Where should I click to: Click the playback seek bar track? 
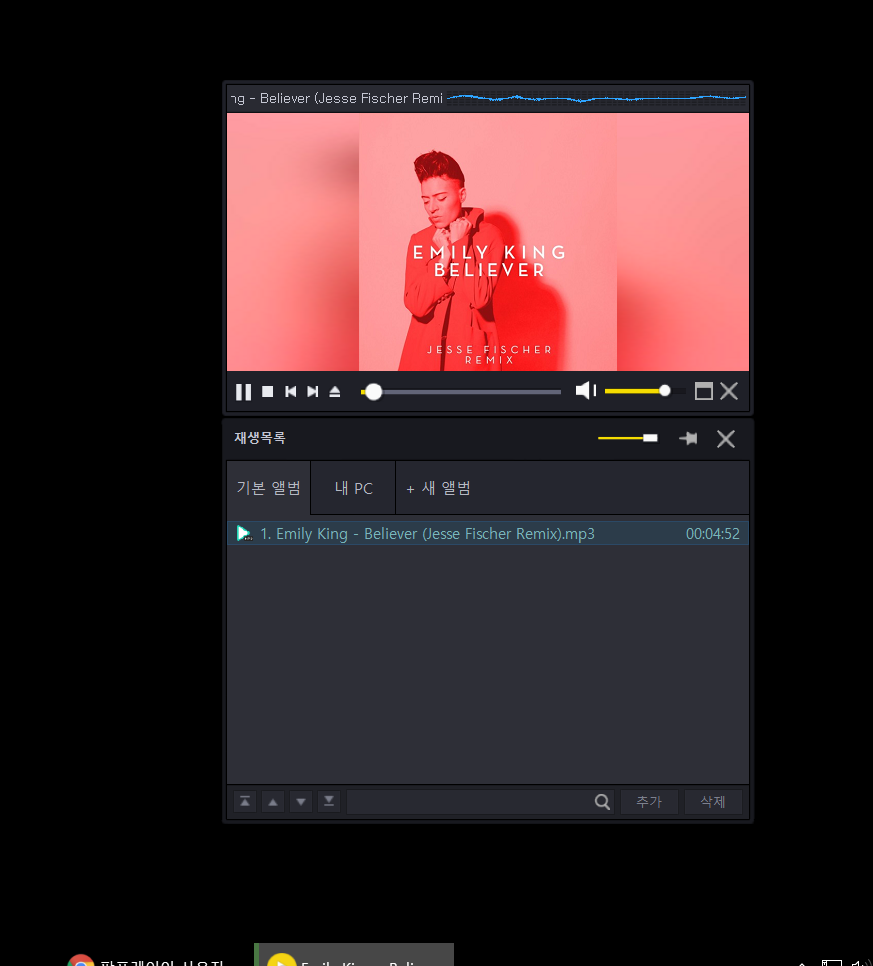point(470,392)
